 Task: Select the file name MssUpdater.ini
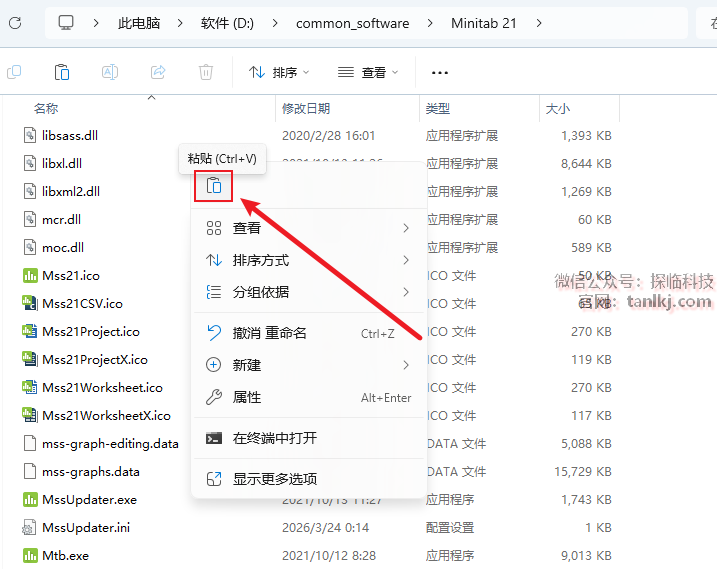(86, 527)
